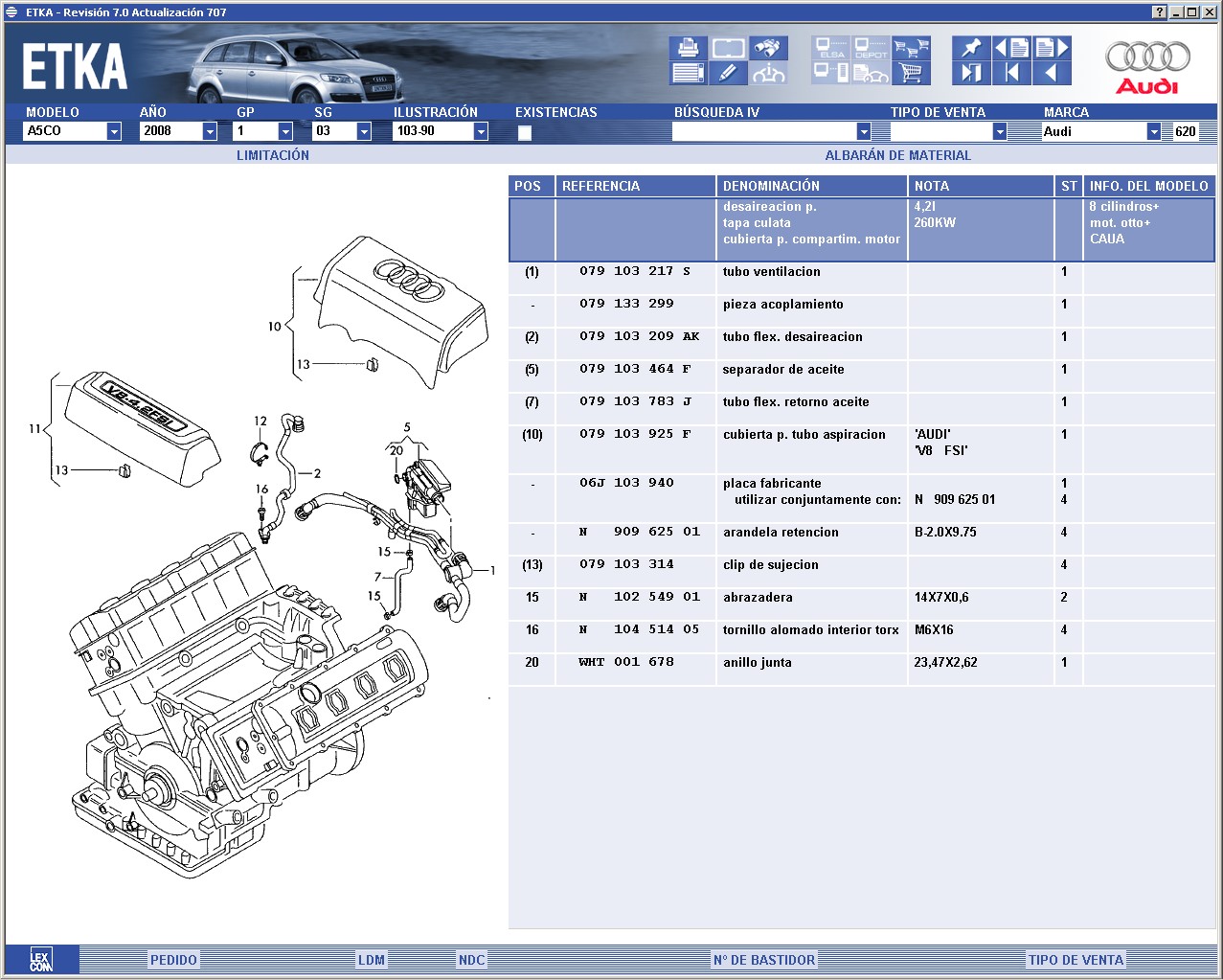This screenshot has width=1223, height=980.
Task: Click Nº DE BASTIDOR in bottom bar
Action: coord(764,960)
